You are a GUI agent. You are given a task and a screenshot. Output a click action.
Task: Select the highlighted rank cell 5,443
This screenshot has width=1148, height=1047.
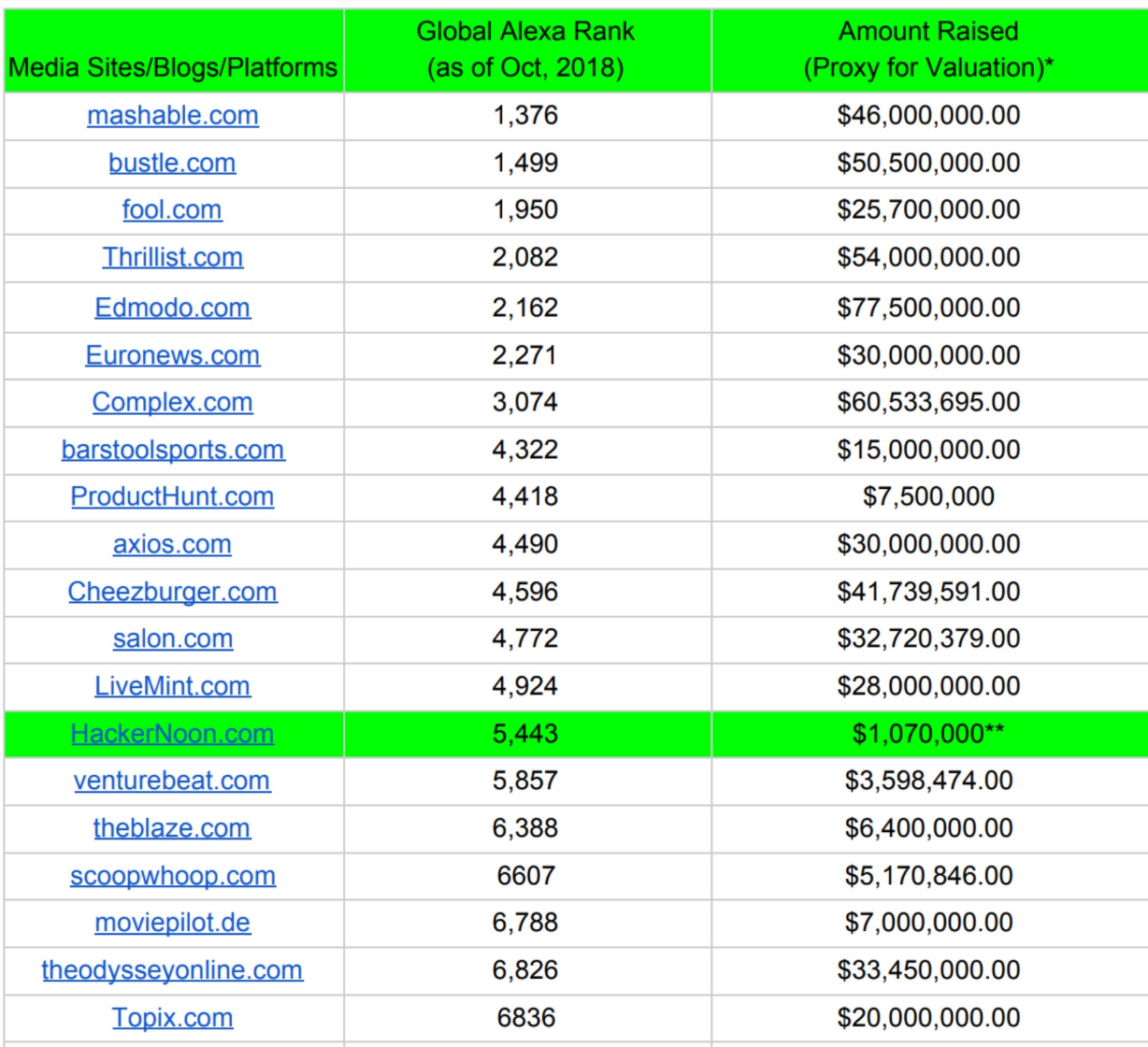click(x=527, y=734)
